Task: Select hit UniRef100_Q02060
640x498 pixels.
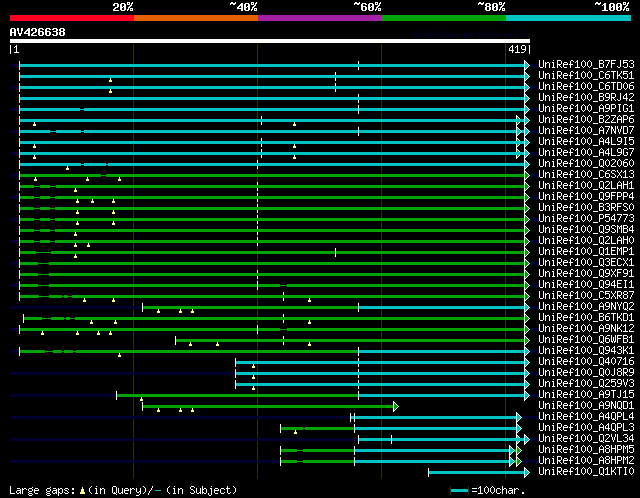Action: click(x=586, y=164)
